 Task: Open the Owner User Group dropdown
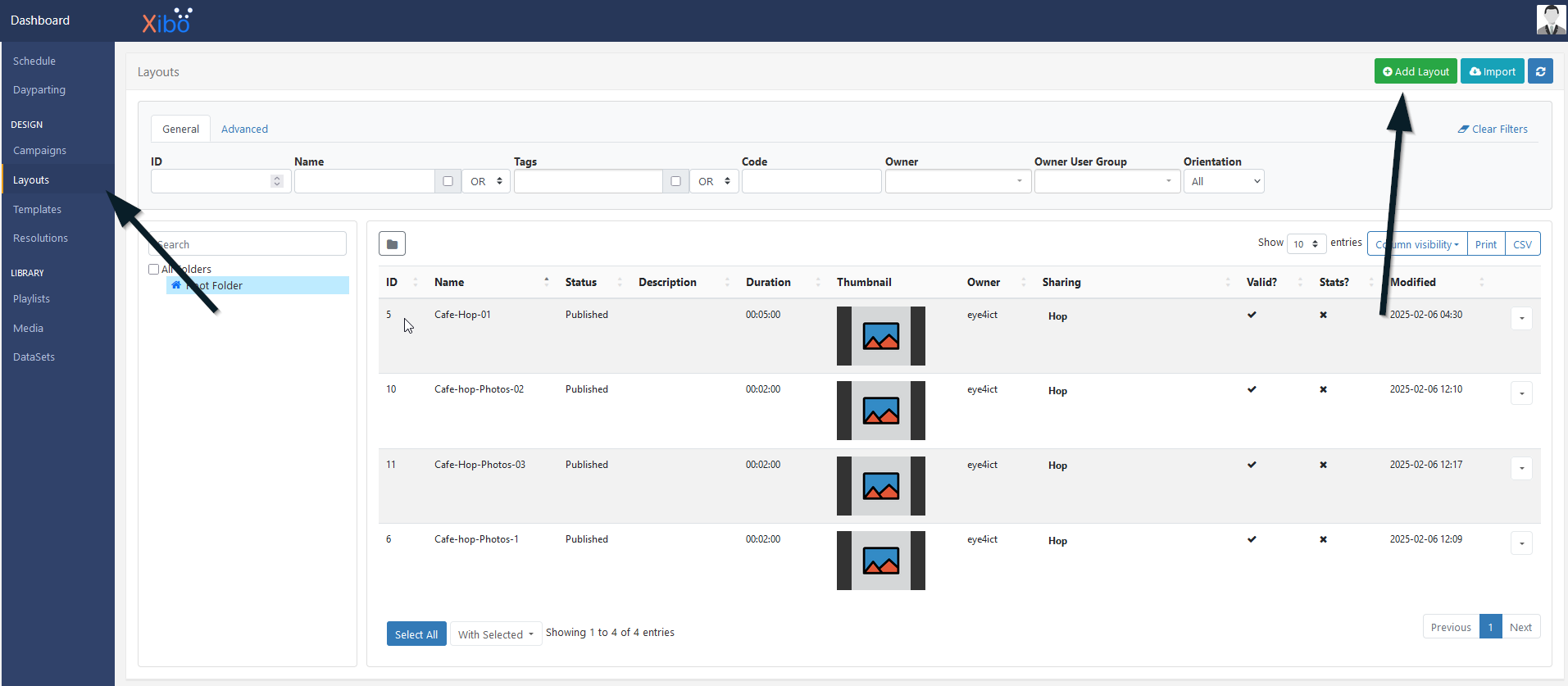coord(1107,181)
